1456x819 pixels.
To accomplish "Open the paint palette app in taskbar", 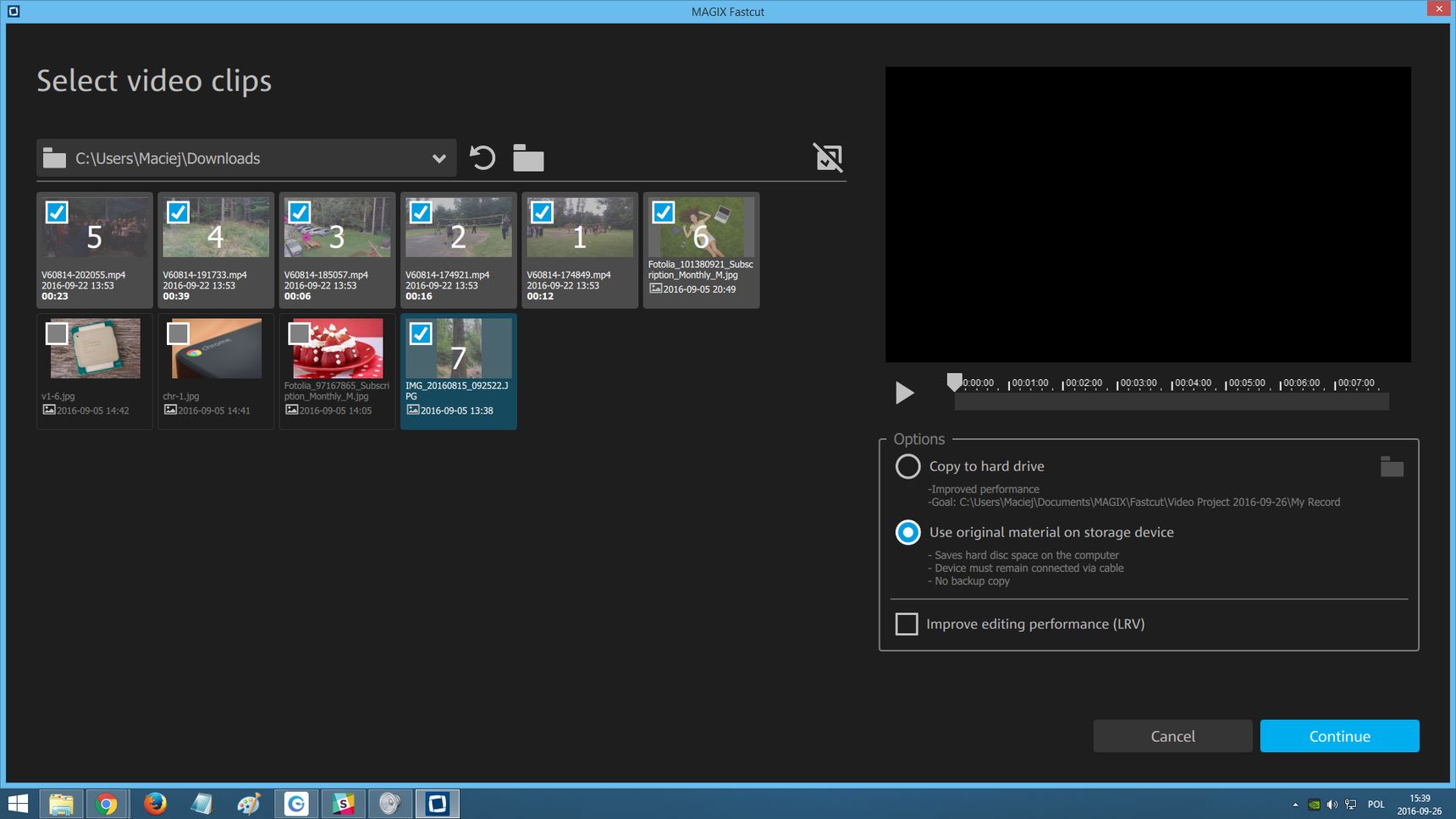I will pos(249,804).
